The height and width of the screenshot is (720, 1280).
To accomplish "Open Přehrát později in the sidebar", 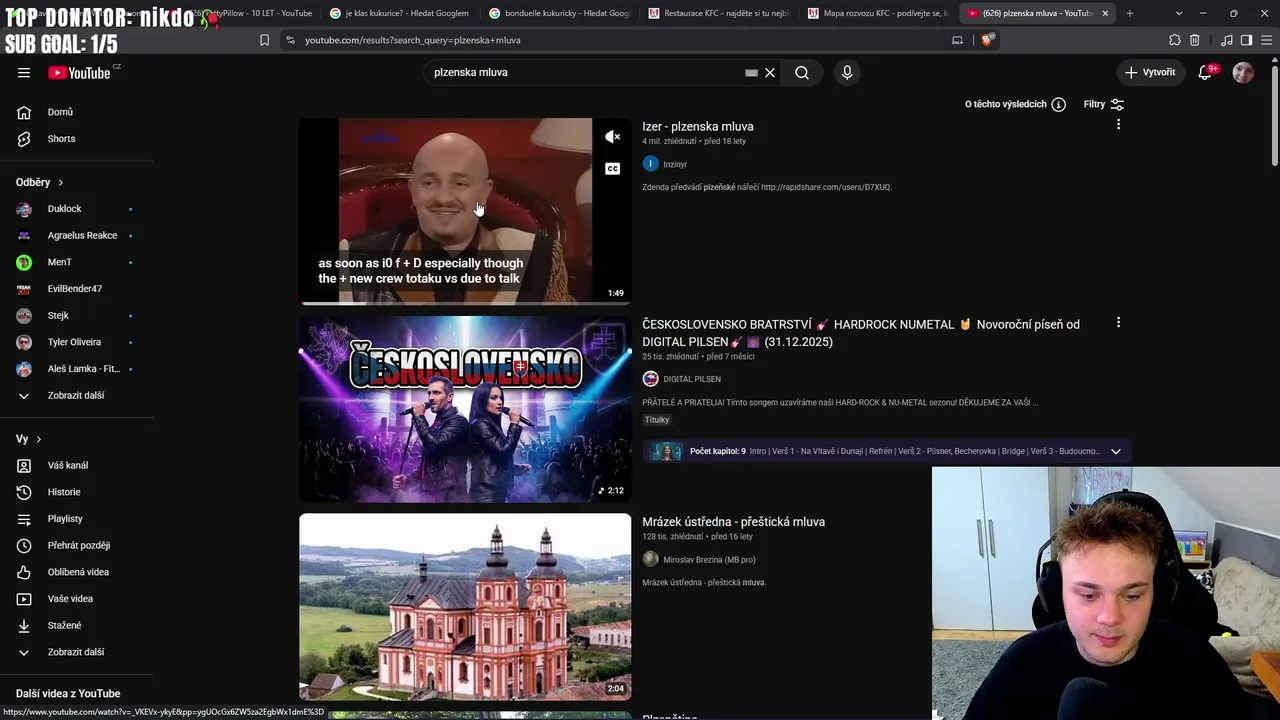I will coord(77,545).
